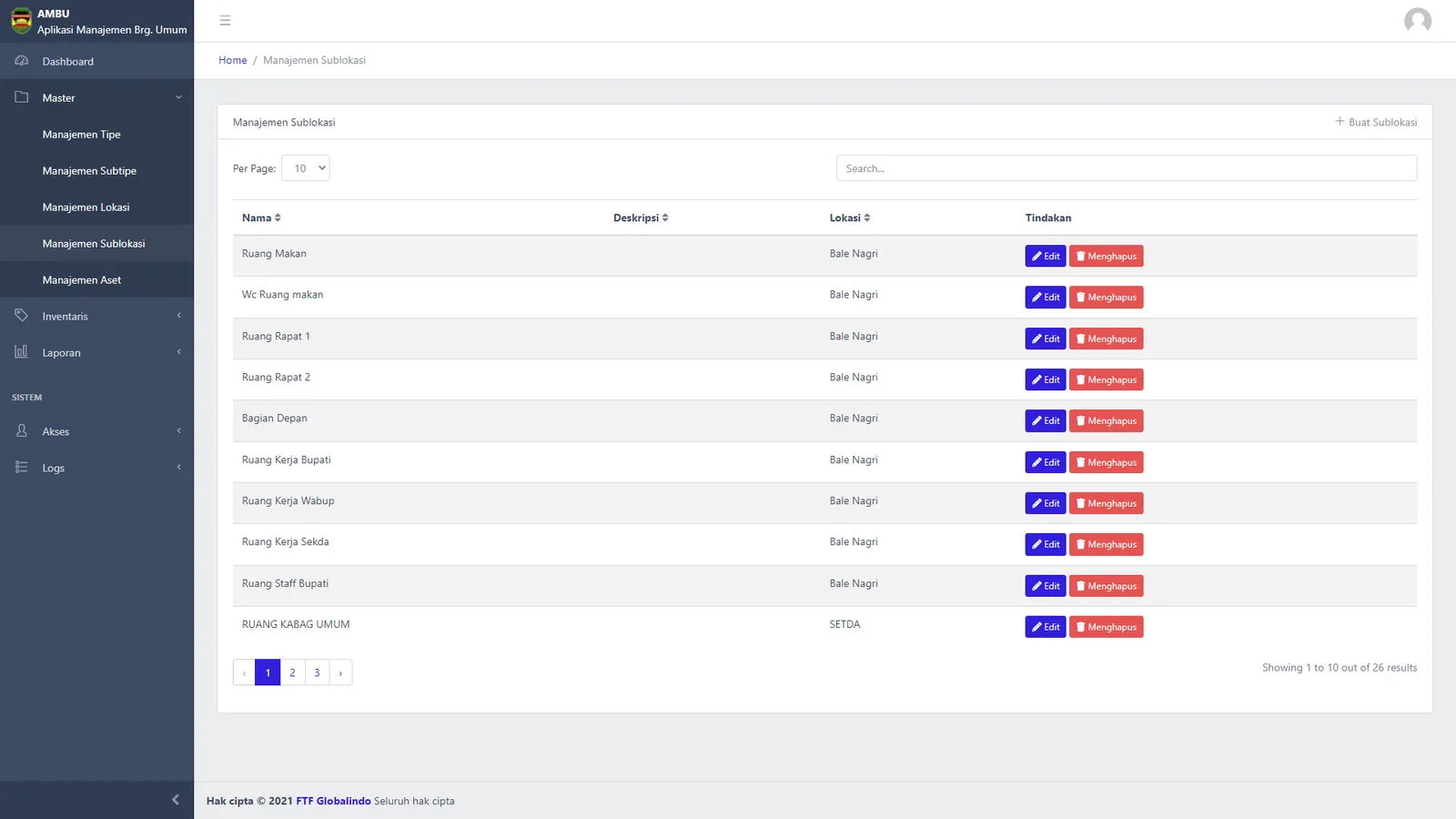Edit the Ruang Staff Bupati row
Viewport: 1456px width, 819px height.
pyautogui.click(x=1046, y=586)
